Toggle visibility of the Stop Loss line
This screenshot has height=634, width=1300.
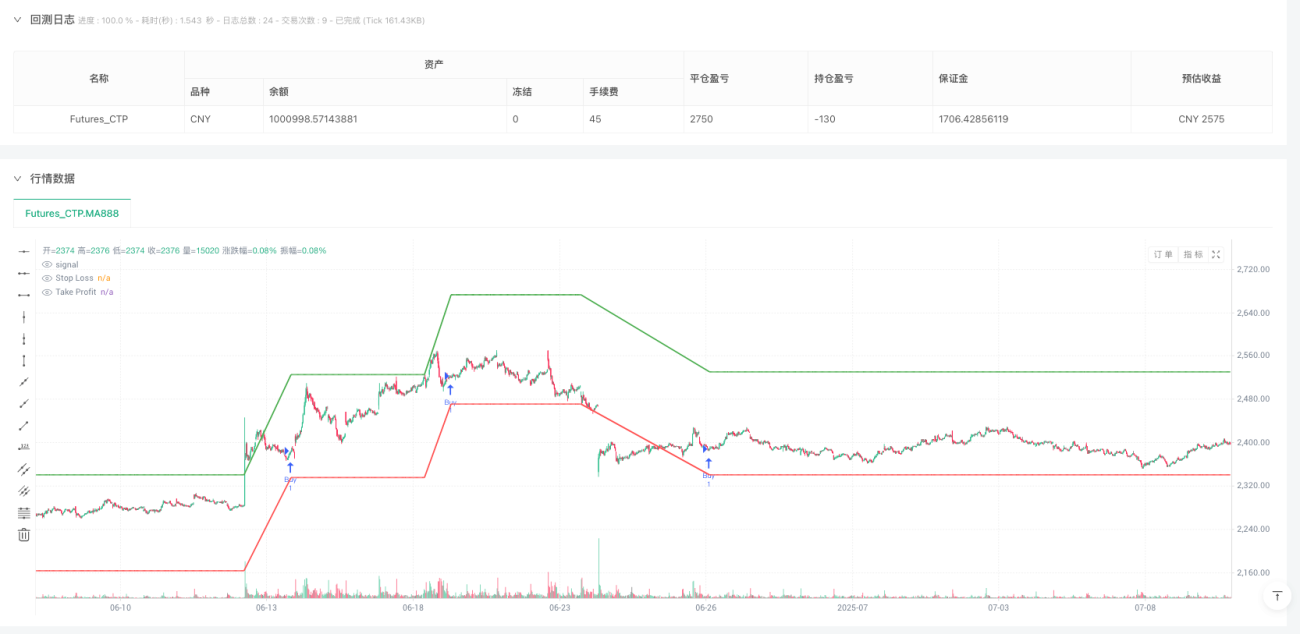click(46, 278)
